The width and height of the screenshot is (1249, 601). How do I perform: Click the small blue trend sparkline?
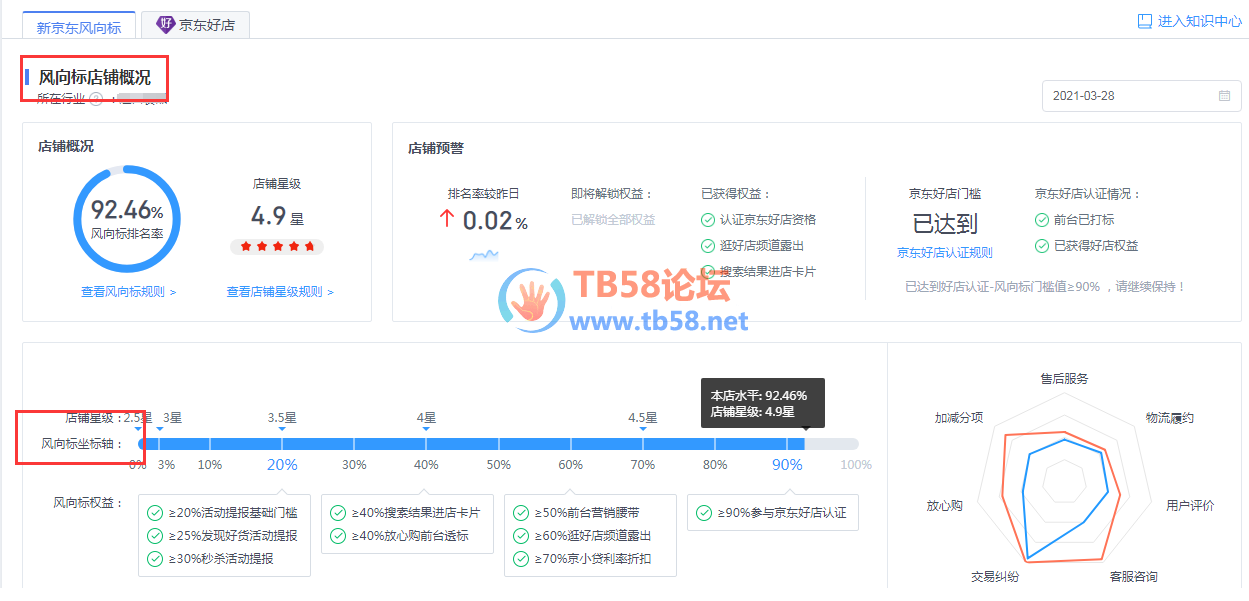(484, 256)
